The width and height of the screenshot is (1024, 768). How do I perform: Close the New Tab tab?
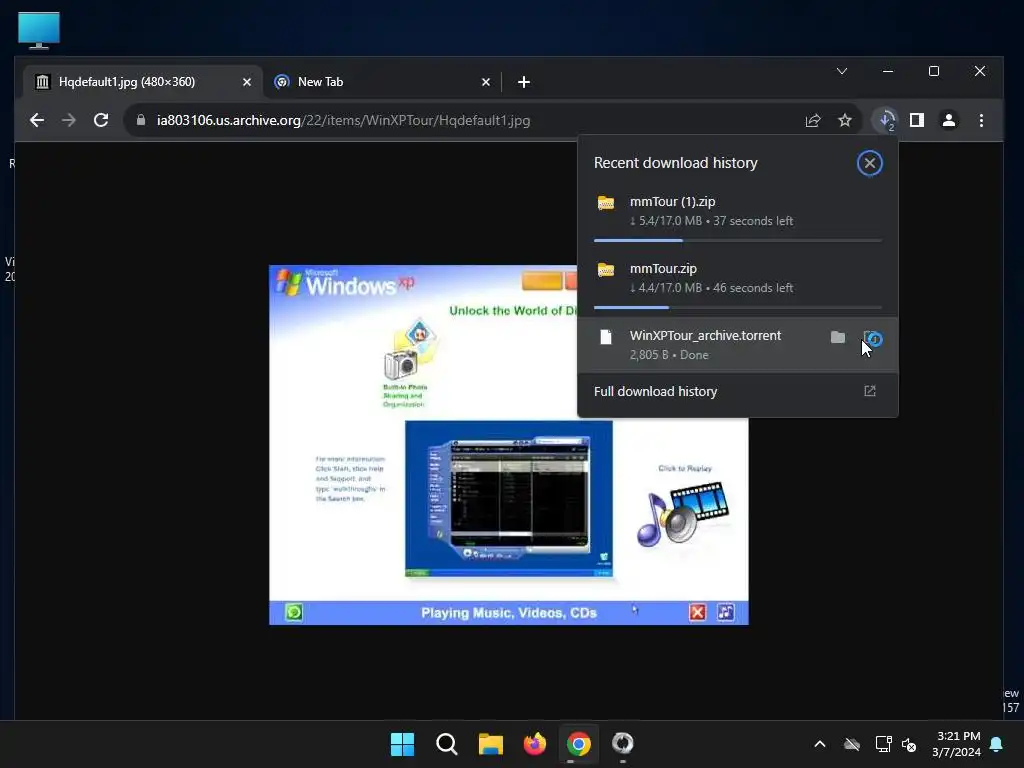point(486,82)
